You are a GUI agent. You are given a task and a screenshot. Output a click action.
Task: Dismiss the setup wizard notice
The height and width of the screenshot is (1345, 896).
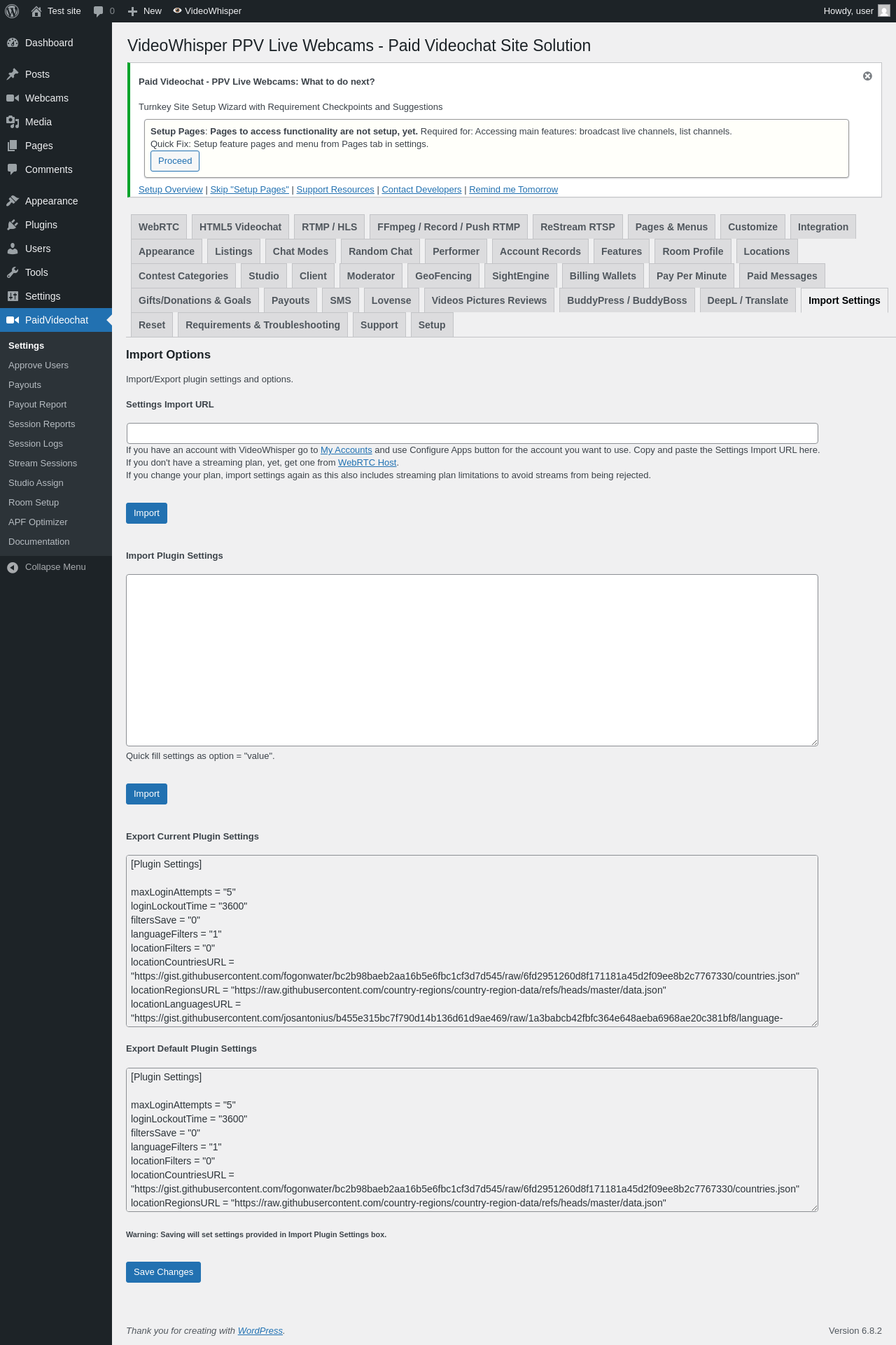point(867,76)
